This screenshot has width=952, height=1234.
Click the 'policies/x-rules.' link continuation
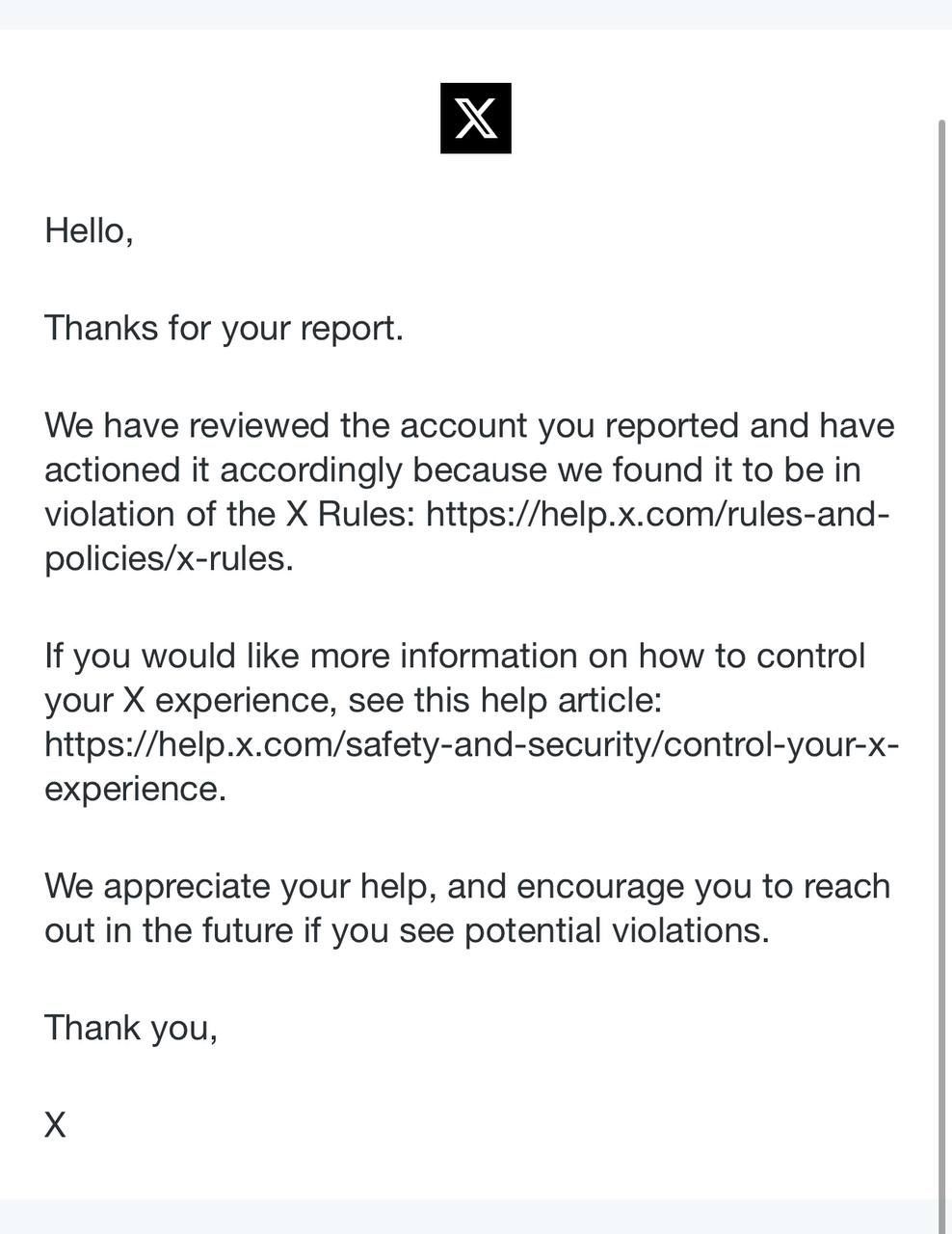[x=169, y=558]
